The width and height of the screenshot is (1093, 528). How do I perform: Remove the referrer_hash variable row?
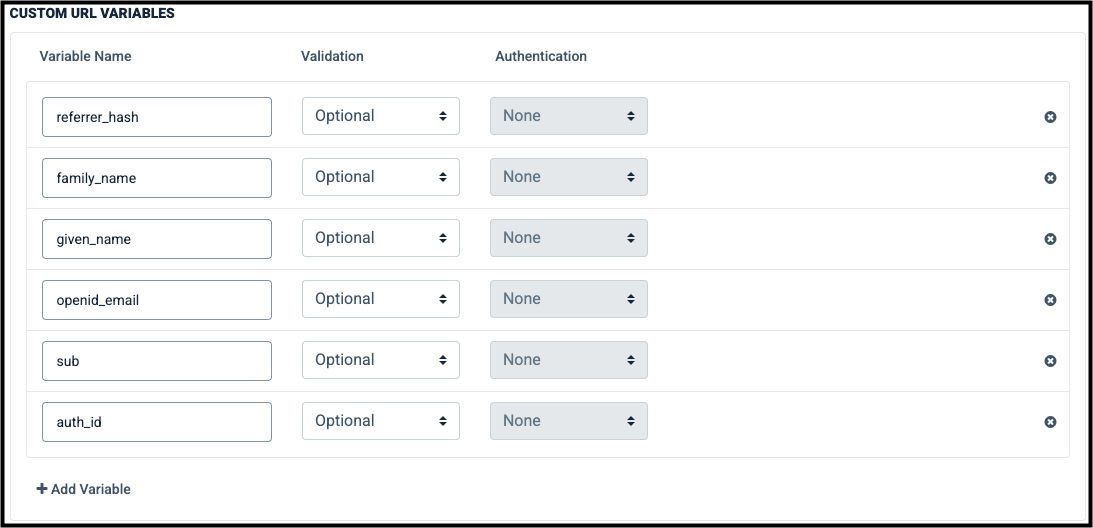pyautogui.click(x=1050, y=117)
